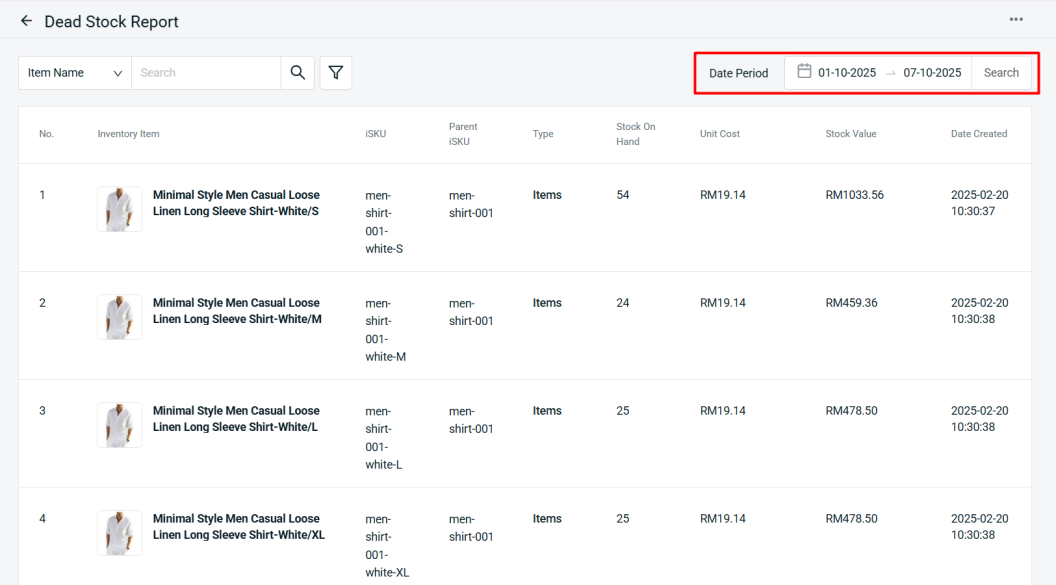1056x585 pixels.
Task: Open thumbnail of White/M shirt
Action: tap(119, 317)
